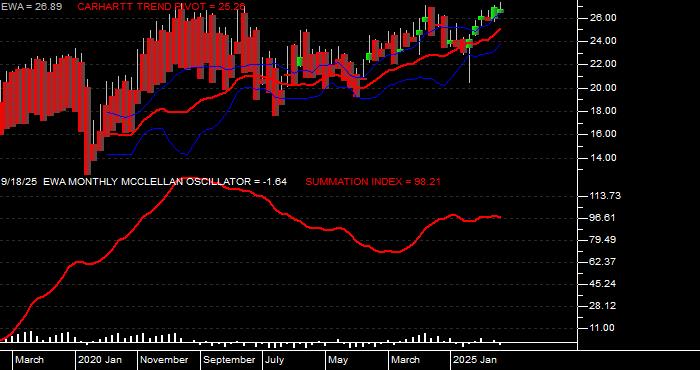This screenshot has width=700, height=370.
Task: Click the 28.12 summation axis label
Action: (x=604, y=306)
